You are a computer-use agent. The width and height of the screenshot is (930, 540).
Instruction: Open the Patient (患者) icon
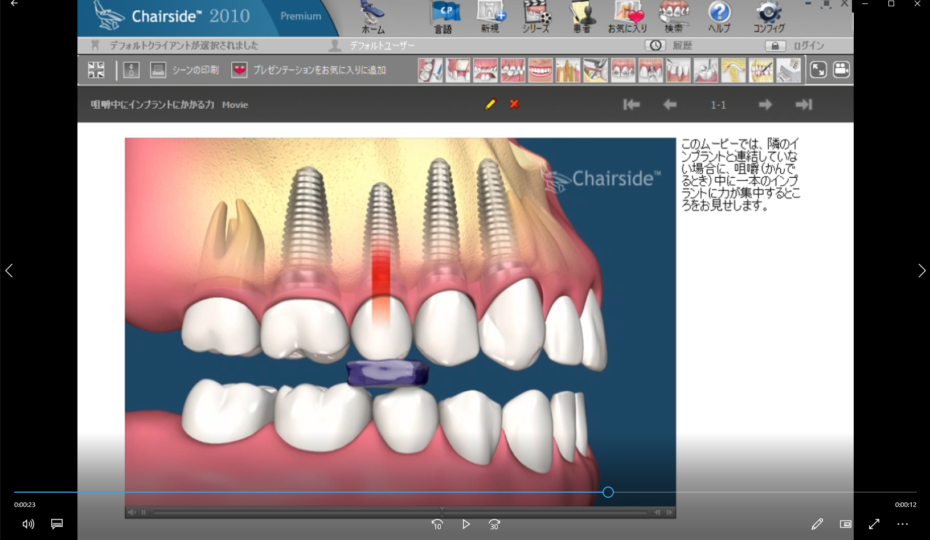581,17
